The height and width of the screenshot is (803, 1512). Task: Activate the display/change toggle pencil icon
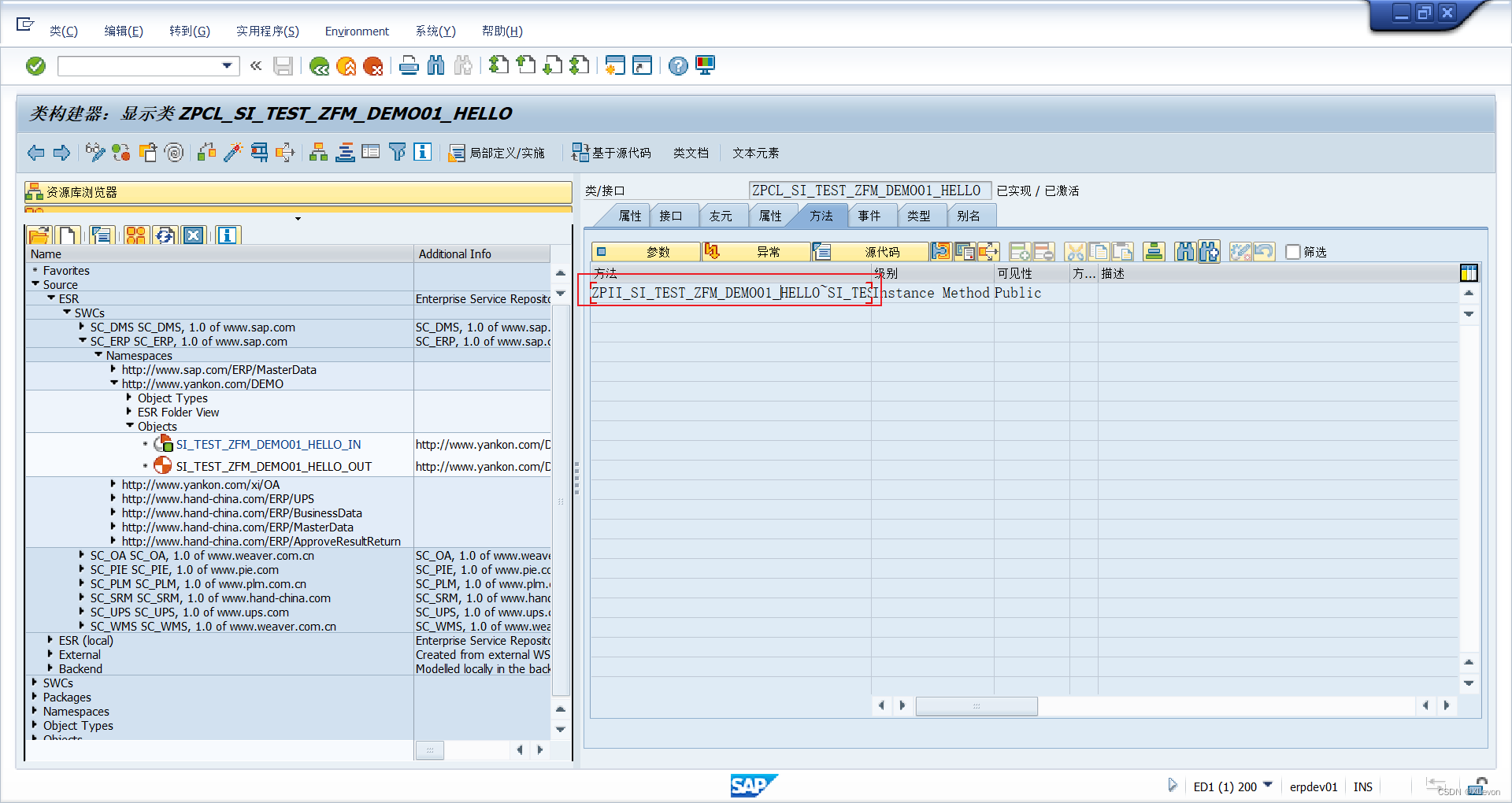click(94, 152)
